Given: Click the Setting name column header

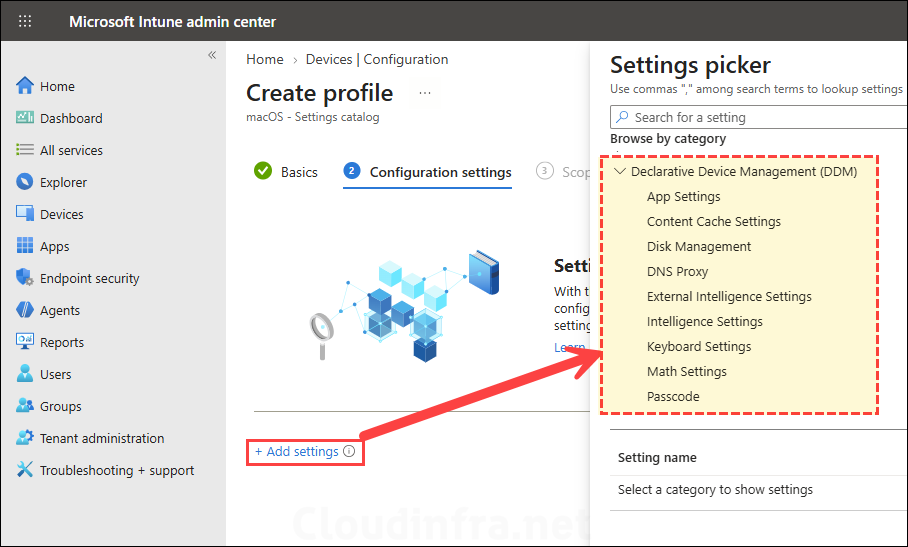Looking at the screenshot, I should (657, 457).
